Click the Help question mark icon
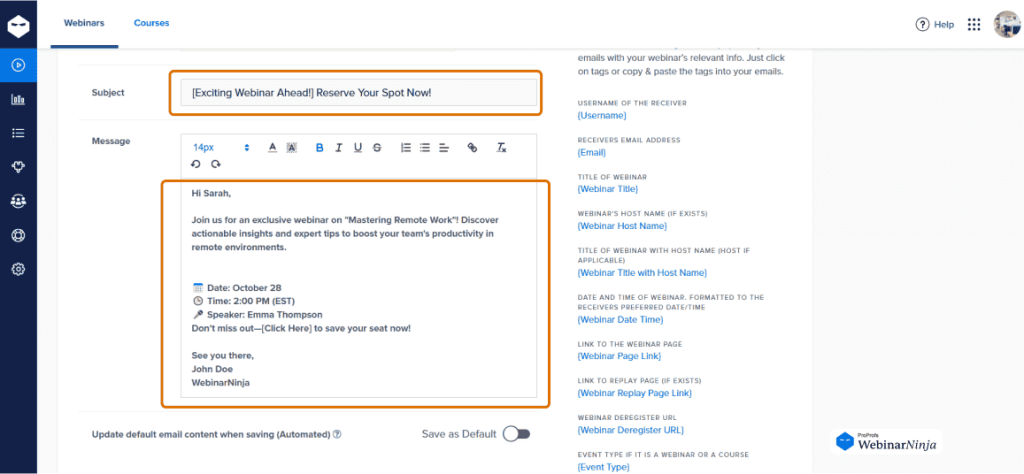 (x=922, y=24)
